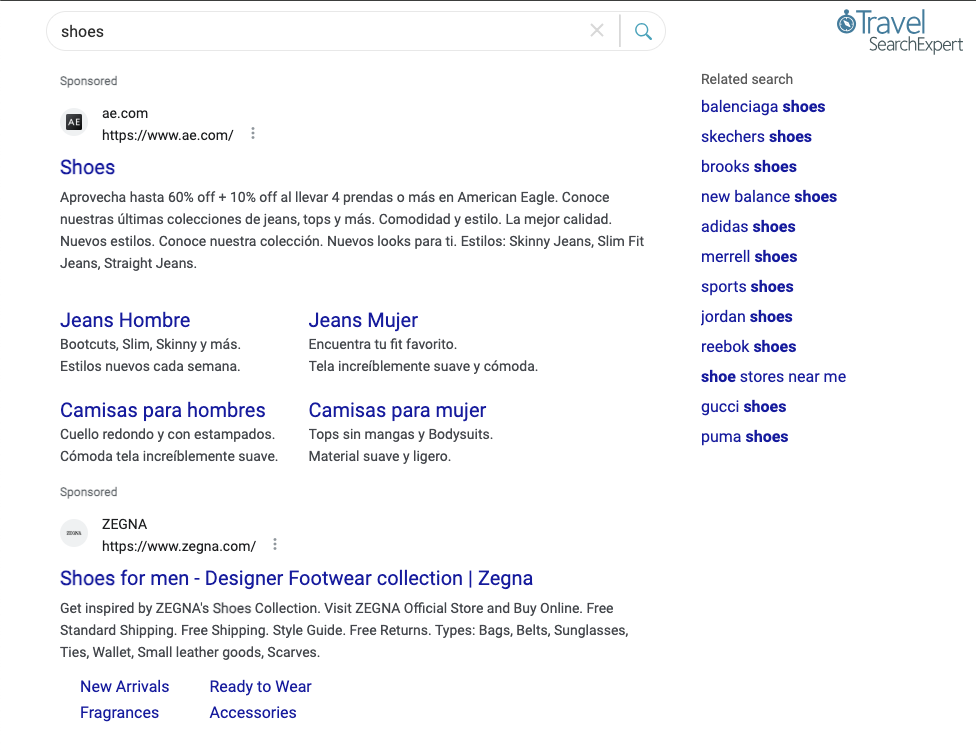Click the ae.com site name
Image resolution: width=976 pixels, height=750 pixels.
(125, 113)
